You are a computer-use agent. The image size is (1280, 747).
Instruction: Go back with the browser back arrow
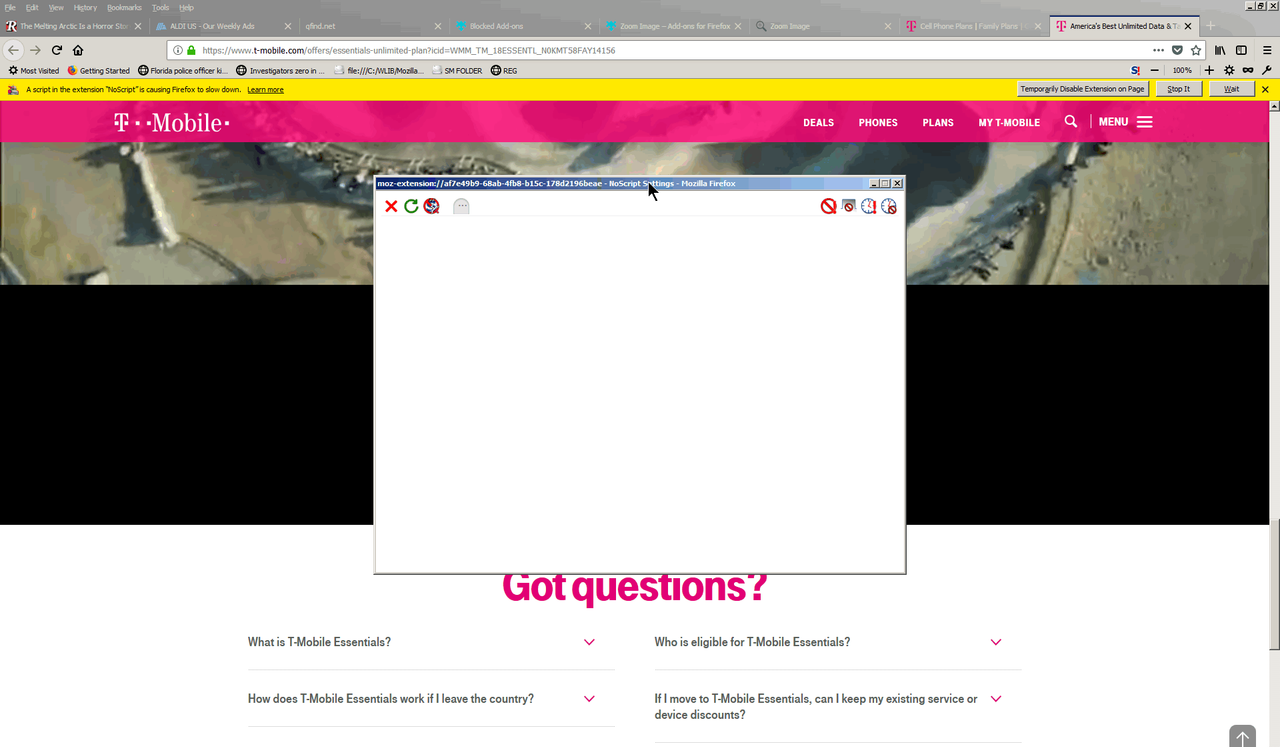click(14, 50)
